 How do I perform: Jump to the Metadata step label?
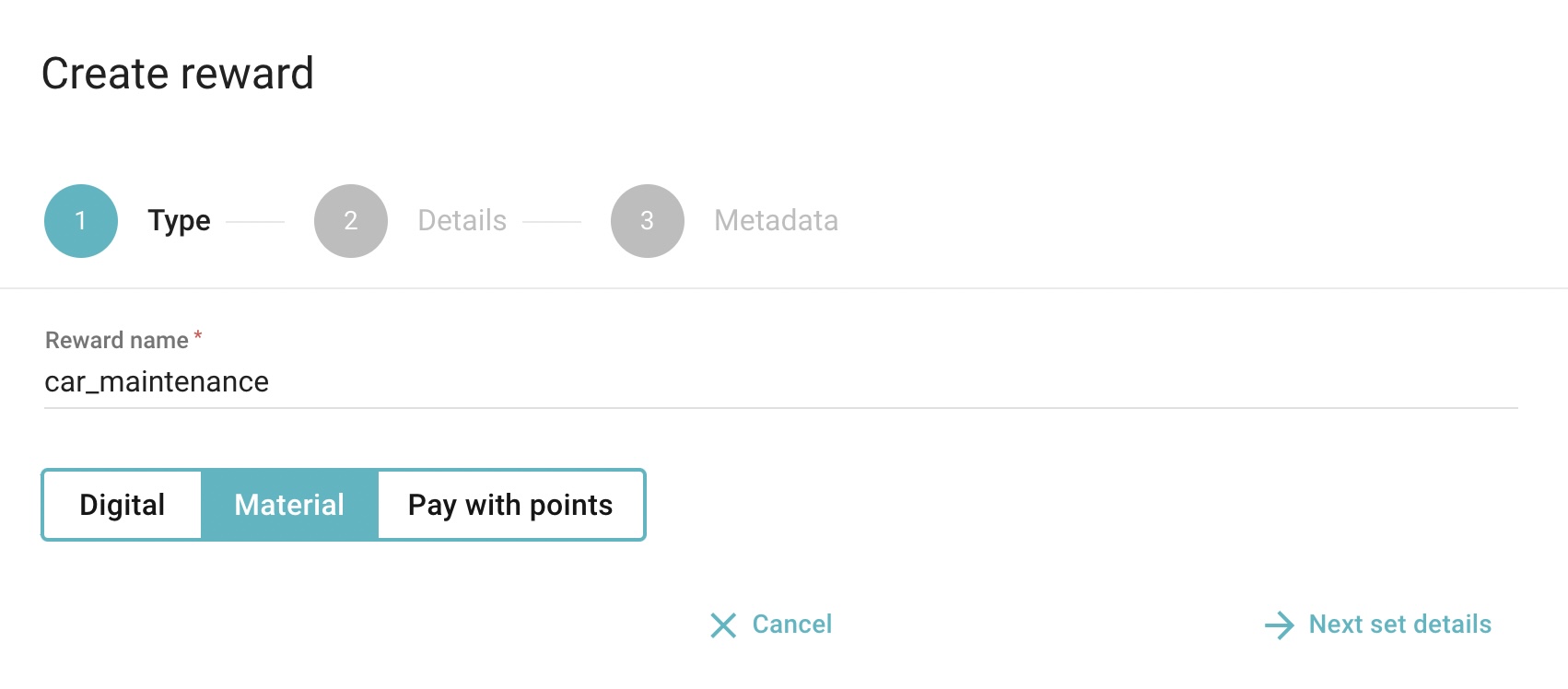click(777, 221)
